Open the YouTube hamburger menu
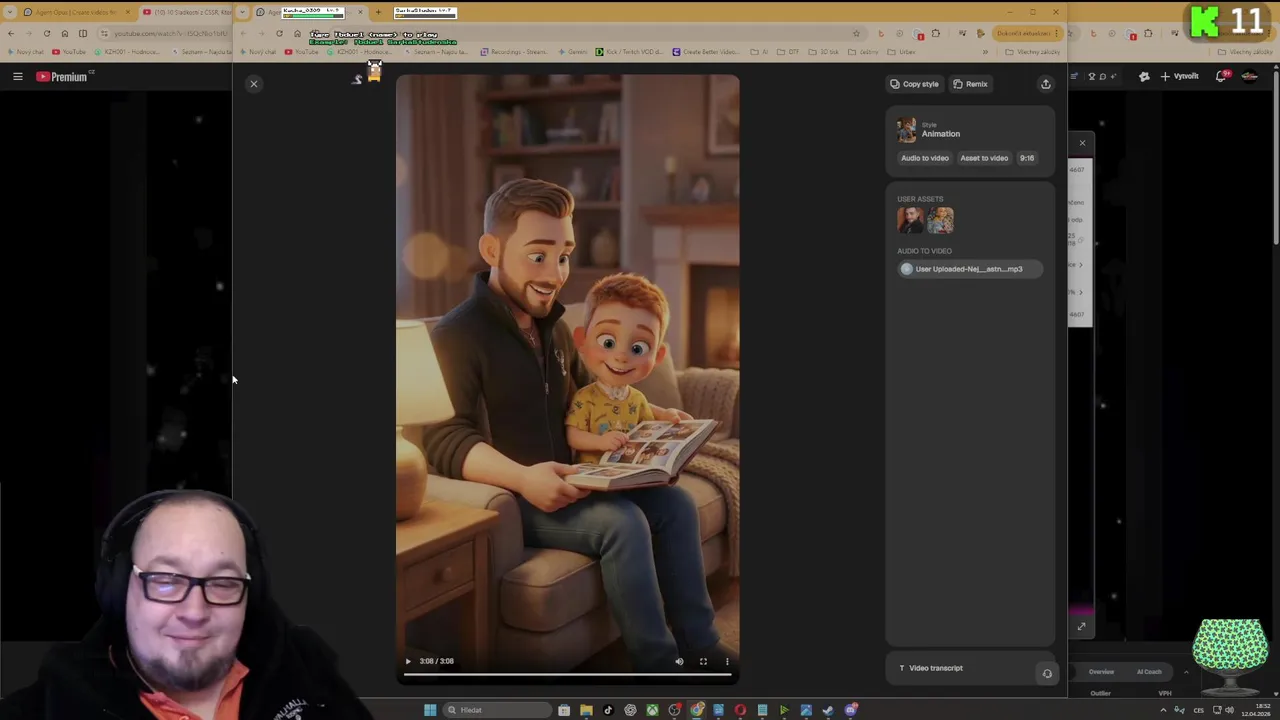This screenshot has height=720, width=1280. point(17,76)
